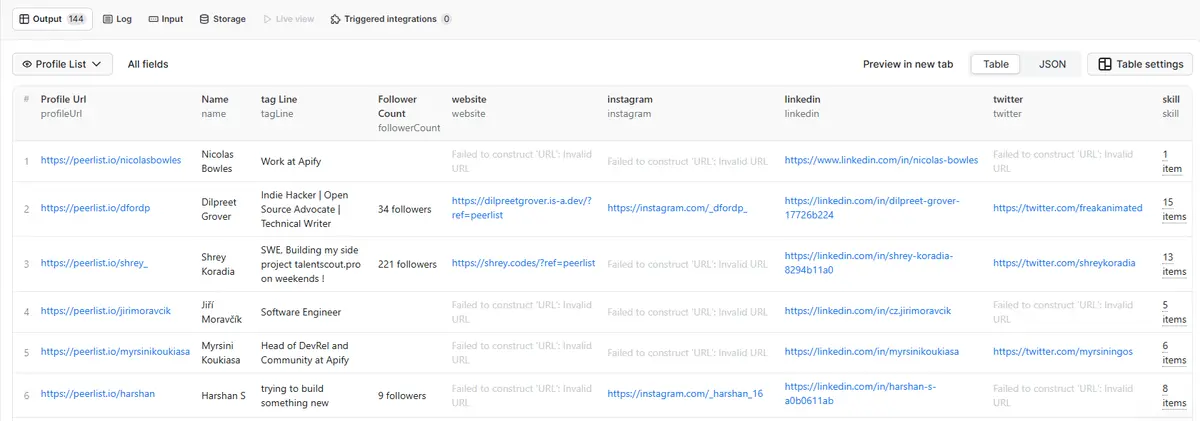This screenshot has width=1200, height=421.
Task: Open the peerlist.io/nicolasbowles profile link
Action: coord(111,160)
